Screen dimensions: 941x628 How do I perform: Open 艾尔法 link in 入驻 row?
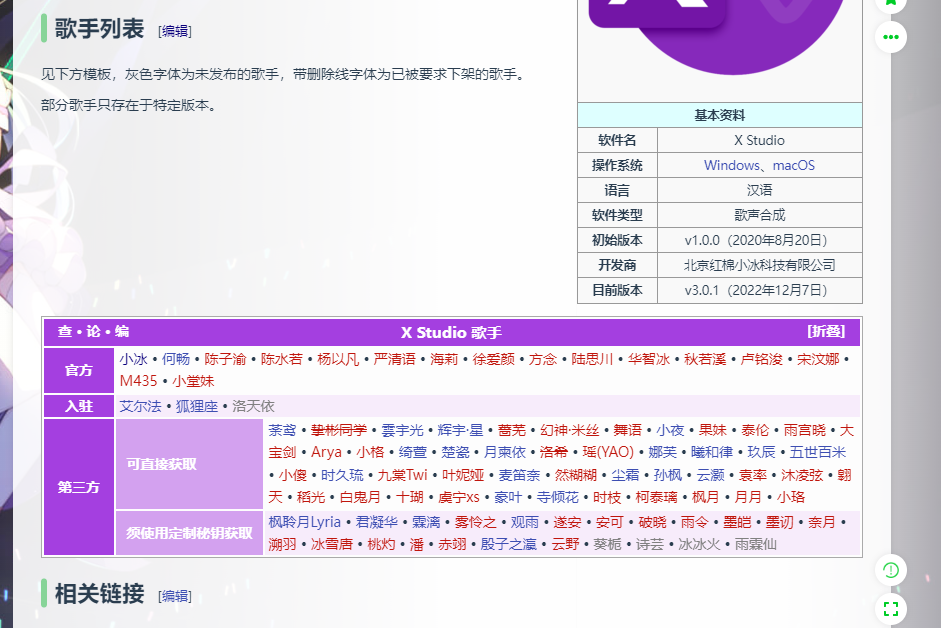(140, 406)
